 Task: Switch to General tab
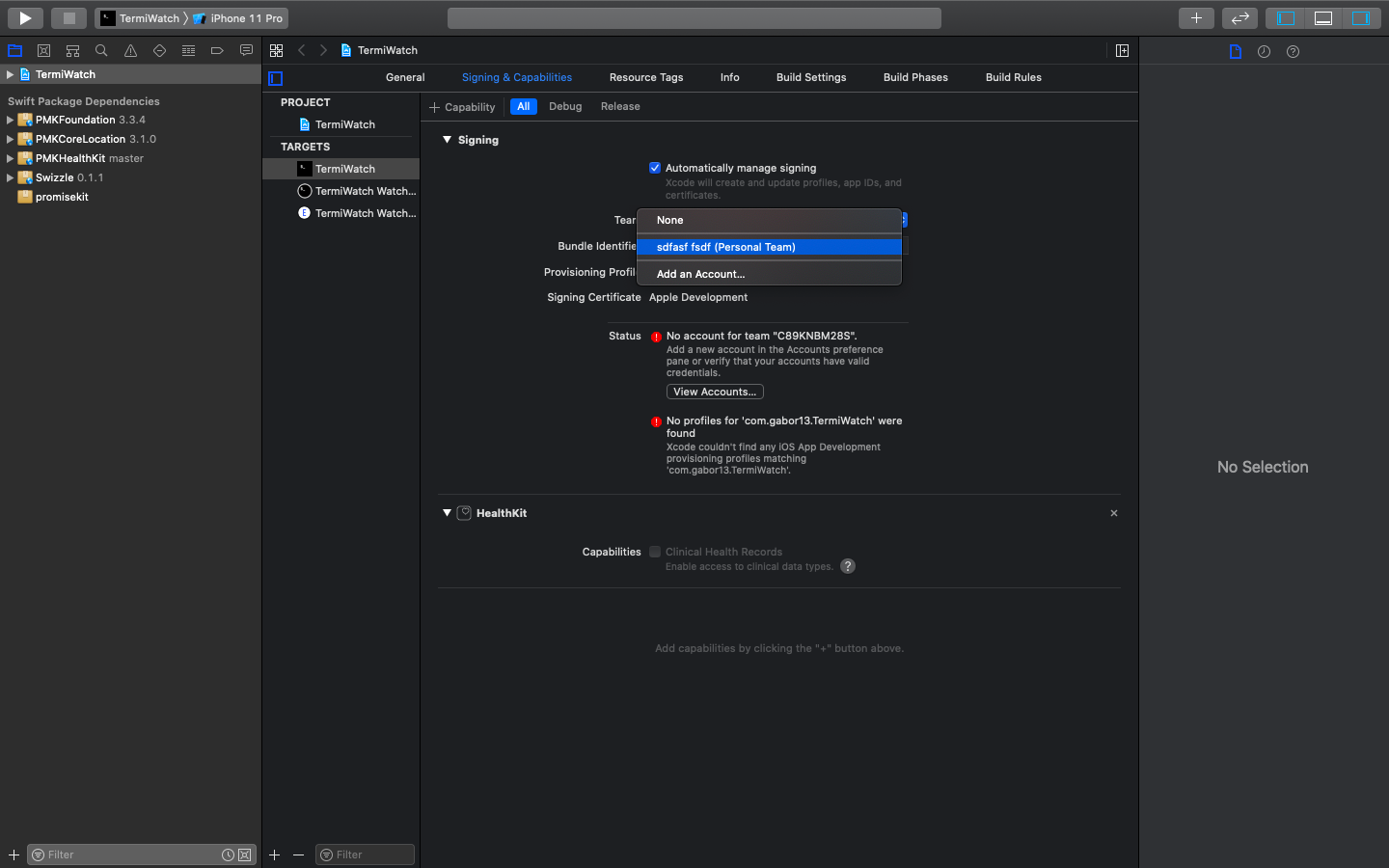coord(405,77)
